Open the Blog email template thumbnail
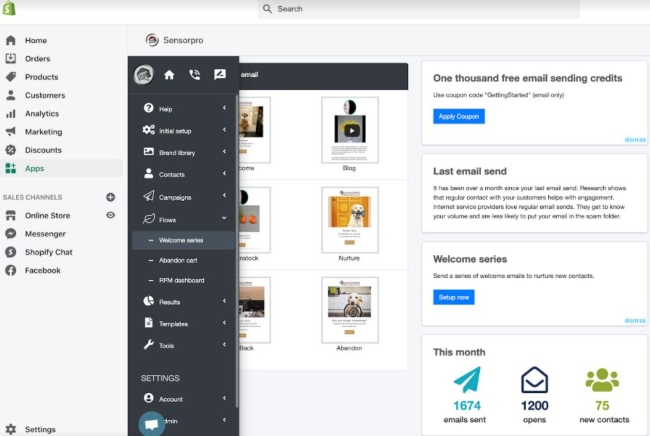 [x=350, y=130]
